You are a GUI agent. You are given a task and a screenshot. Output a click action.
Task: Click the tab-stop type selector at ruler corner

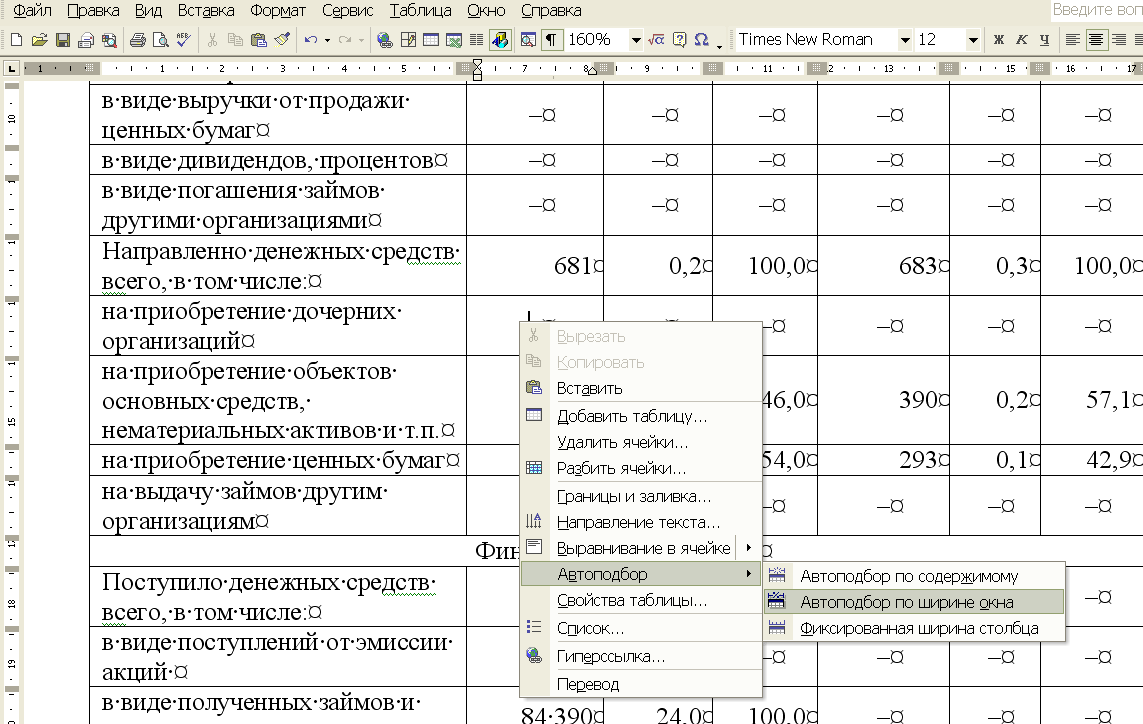[11, 69]
